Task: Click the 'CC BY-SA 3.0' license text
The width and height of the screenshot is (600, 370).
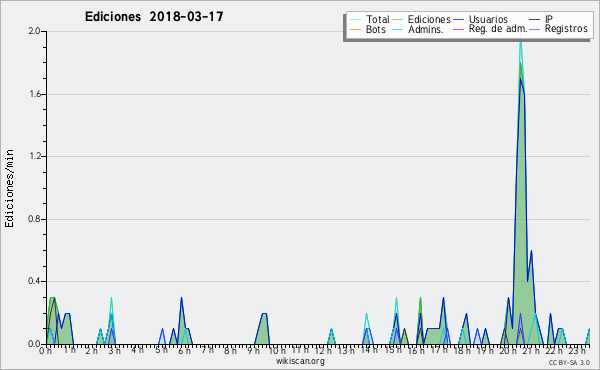Action: click(x=569, y=362)
